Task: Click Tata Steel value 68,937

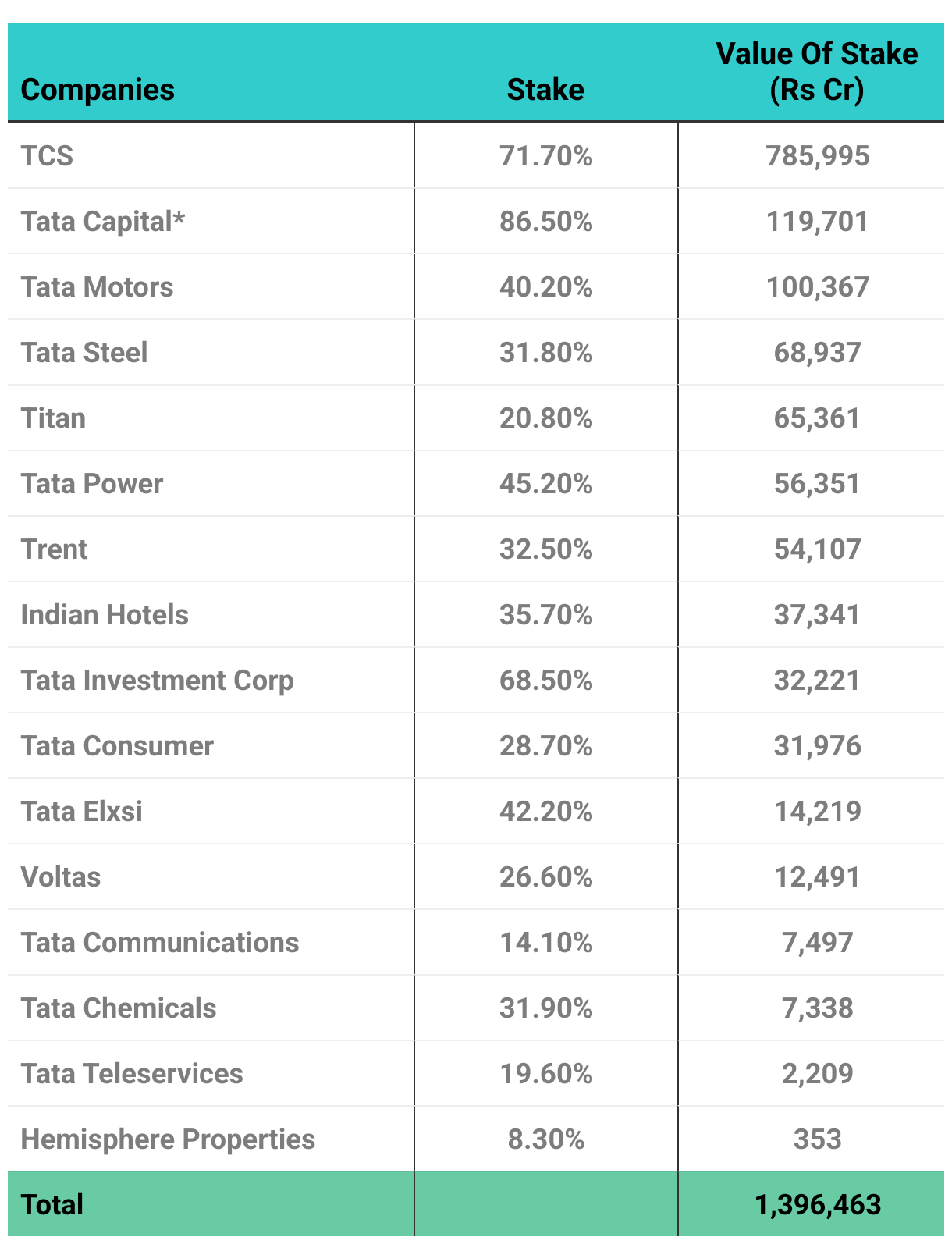Action: tap(817, 353)
